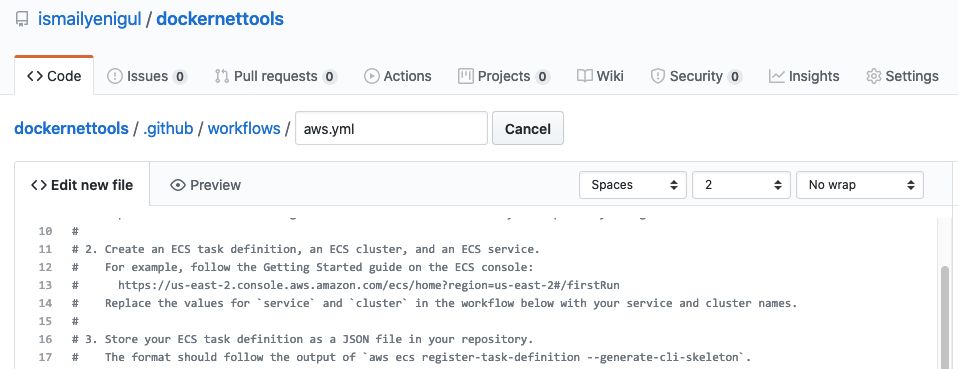Click the aws.yml filename input field
The width and height of the screenshot is (958, 369).
pos(391,128)
